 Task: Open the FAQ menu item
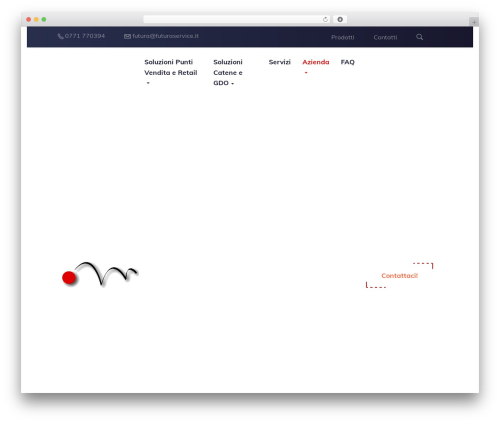348,62
